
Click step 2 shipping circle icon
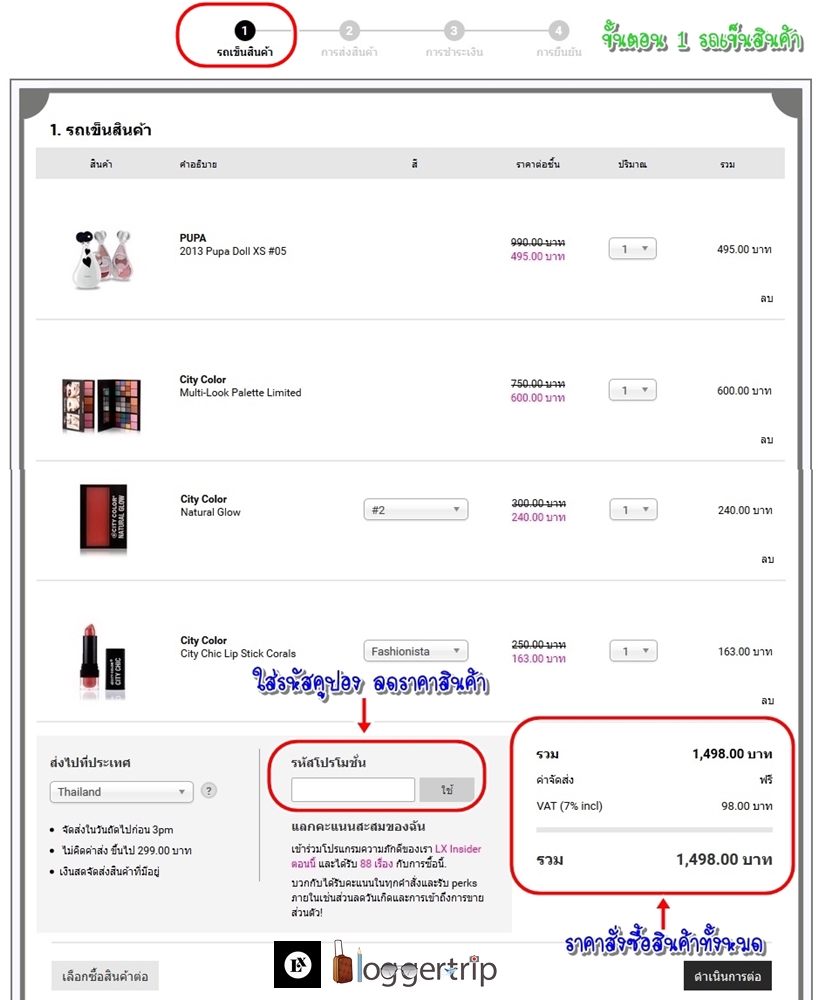tap(349, 30)
